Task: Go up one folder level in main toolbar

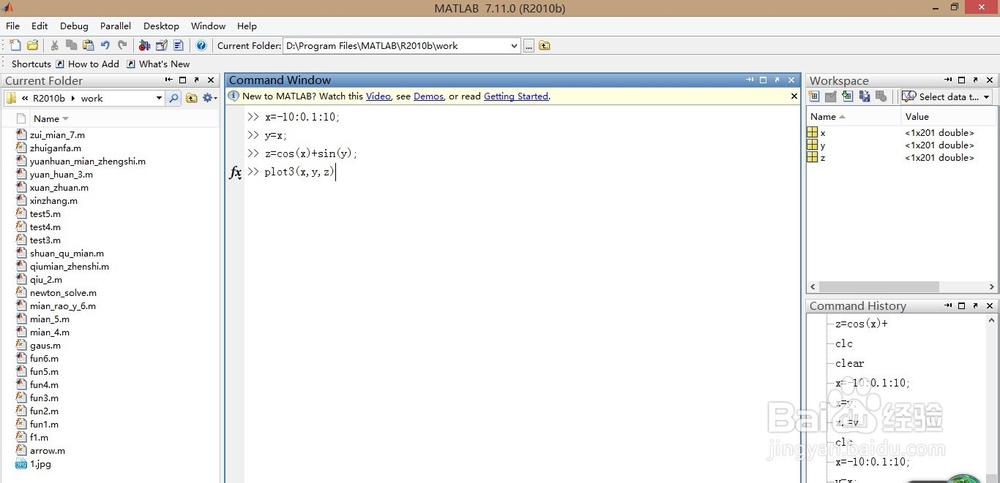Action: pos(544,46)
